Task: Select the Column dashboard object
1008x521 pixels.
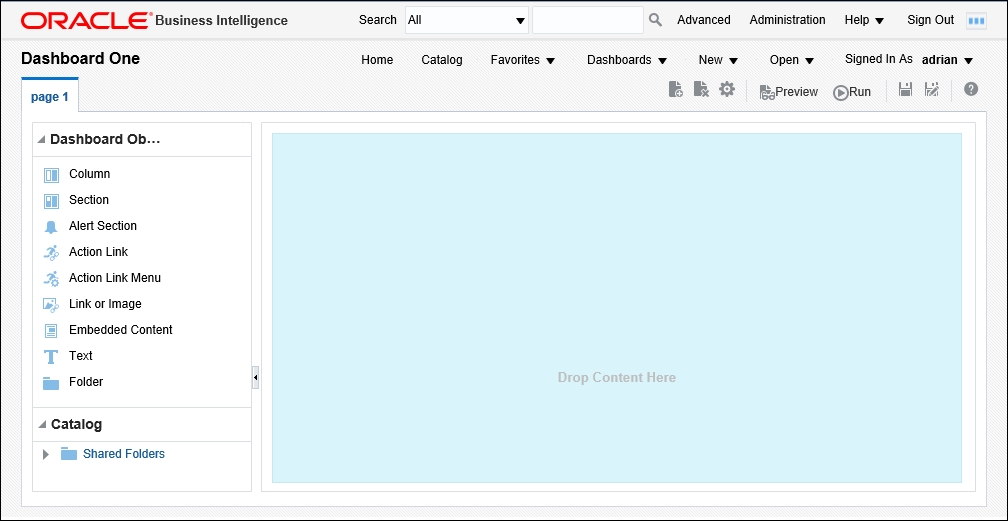Action: 77,174
